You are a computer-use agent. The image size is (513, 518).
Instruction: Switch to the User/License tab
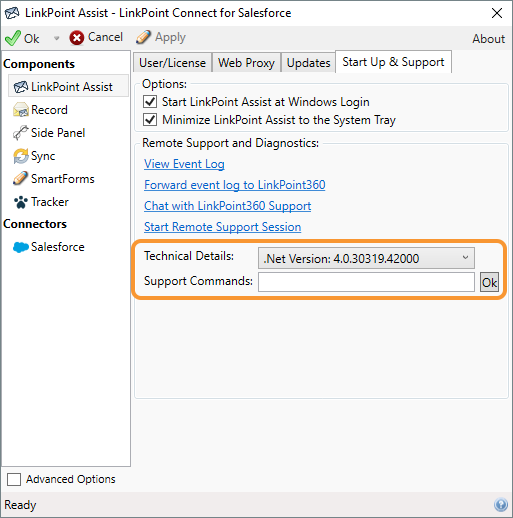[172, 63]
